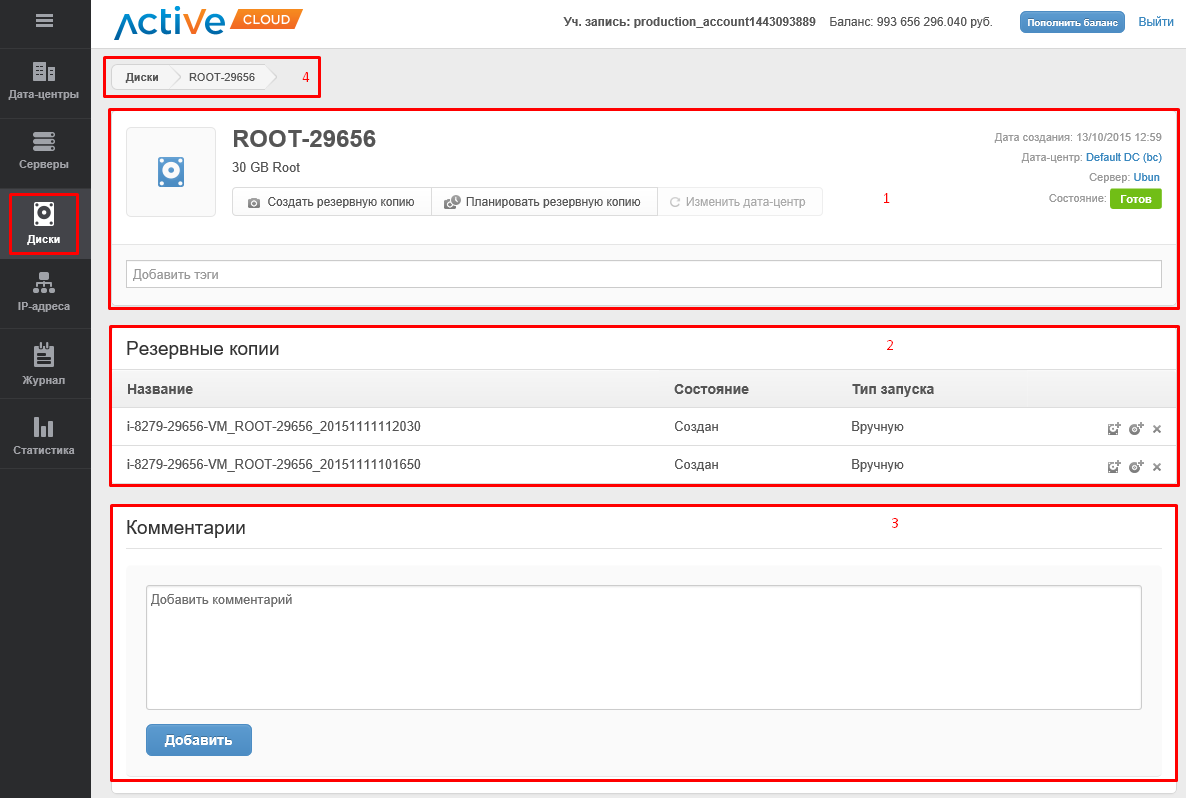Open the IP-адреса section
1186x798 pixels.
point(44,292)
